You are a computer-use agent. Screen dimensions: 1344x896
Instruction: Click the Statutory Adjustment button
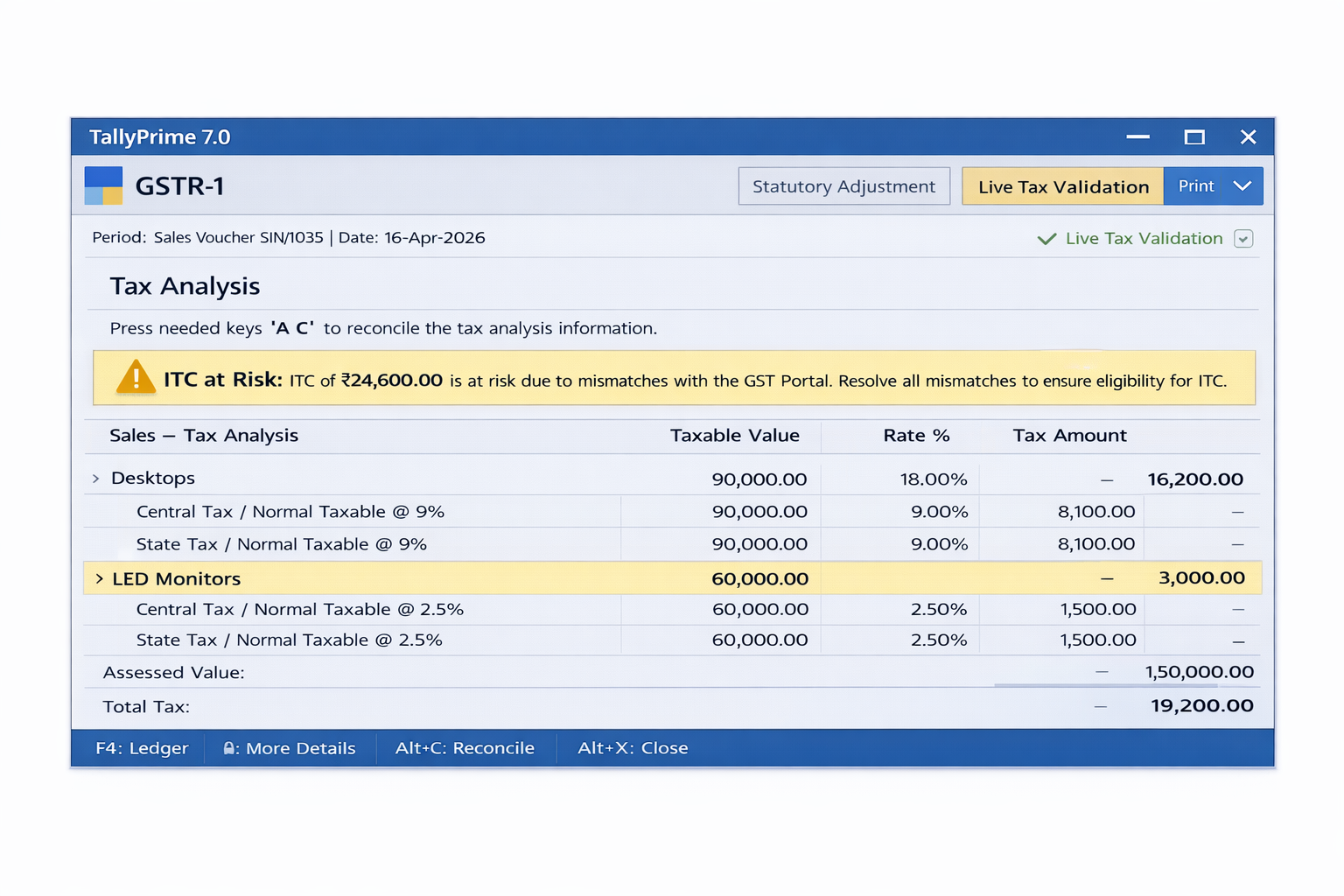843,185
